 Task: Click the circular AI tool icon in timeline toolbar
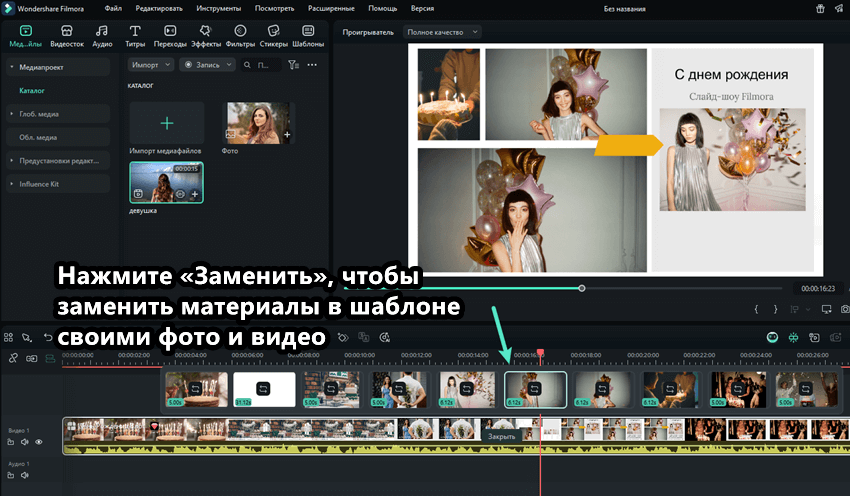coord(384,337)
